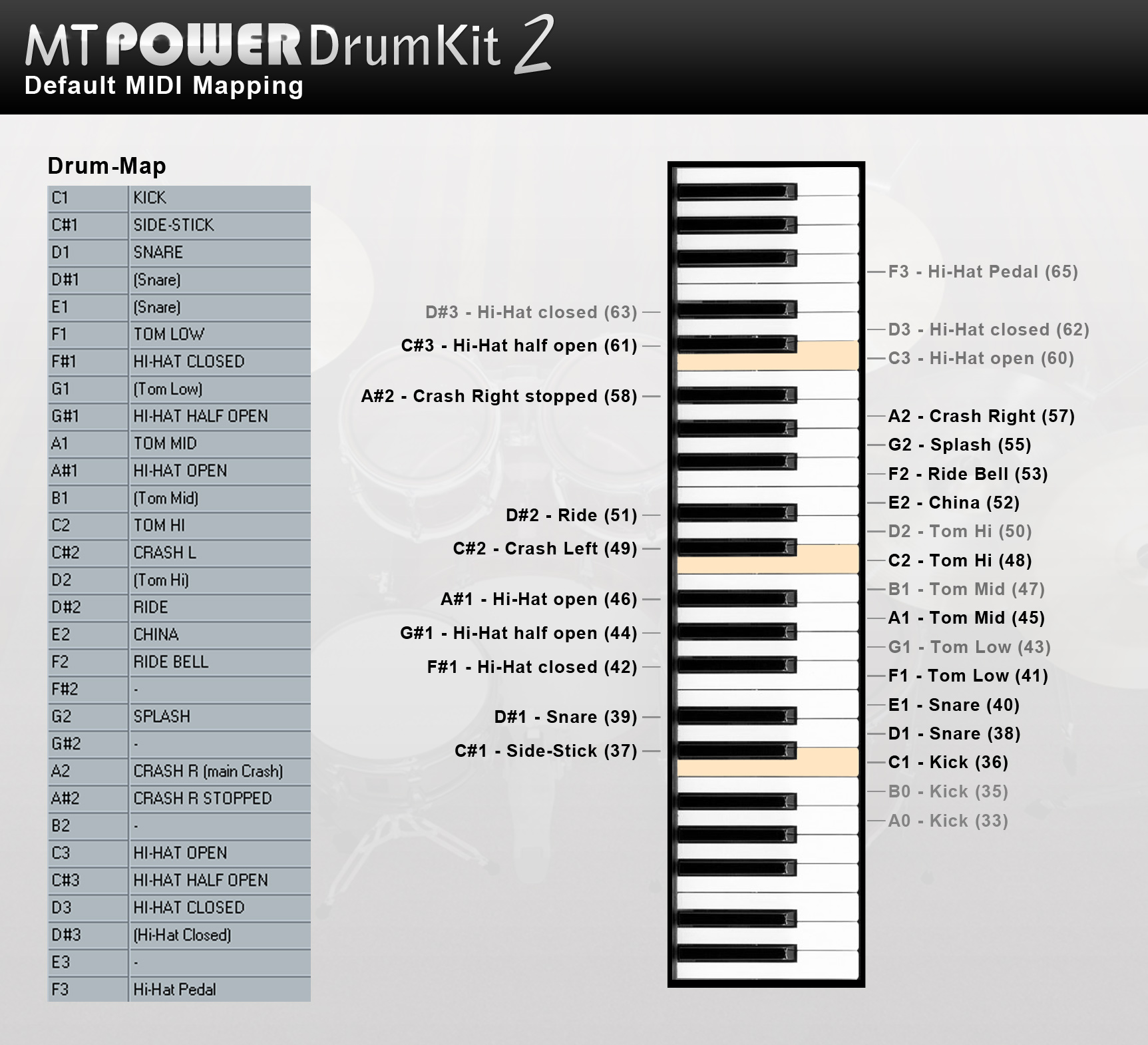Select the TOM LOW cell in the Drum-Map
The width and height of the screenshot is (1148, 1045).
[220, 334]
